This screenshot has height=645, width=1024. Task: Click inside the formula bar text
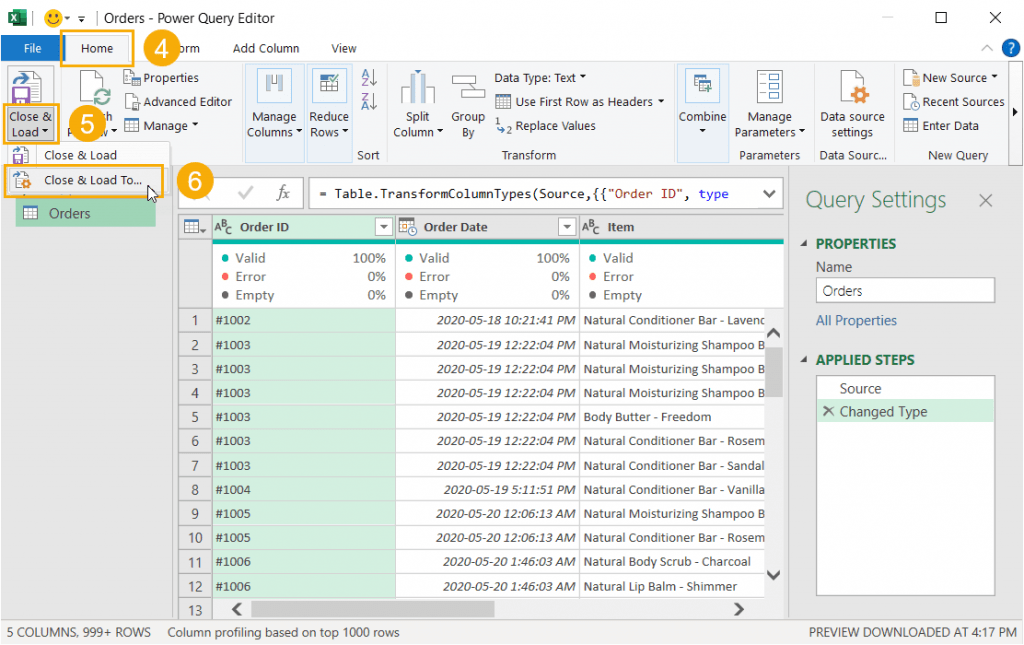[x=523, y=194]
